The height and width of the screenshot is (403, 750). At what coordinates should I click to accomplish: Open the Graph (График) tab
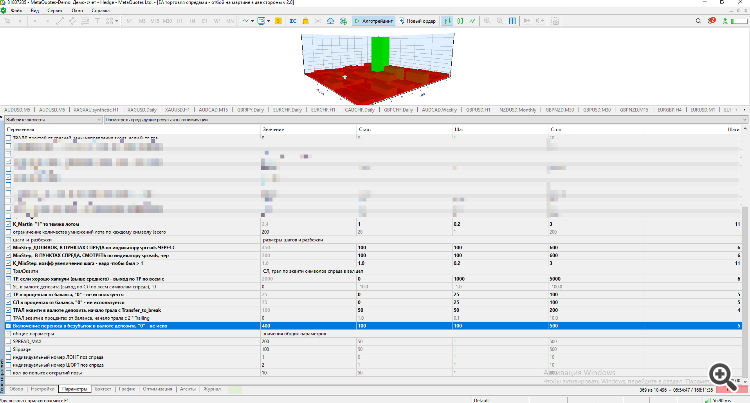pos(127,390)
